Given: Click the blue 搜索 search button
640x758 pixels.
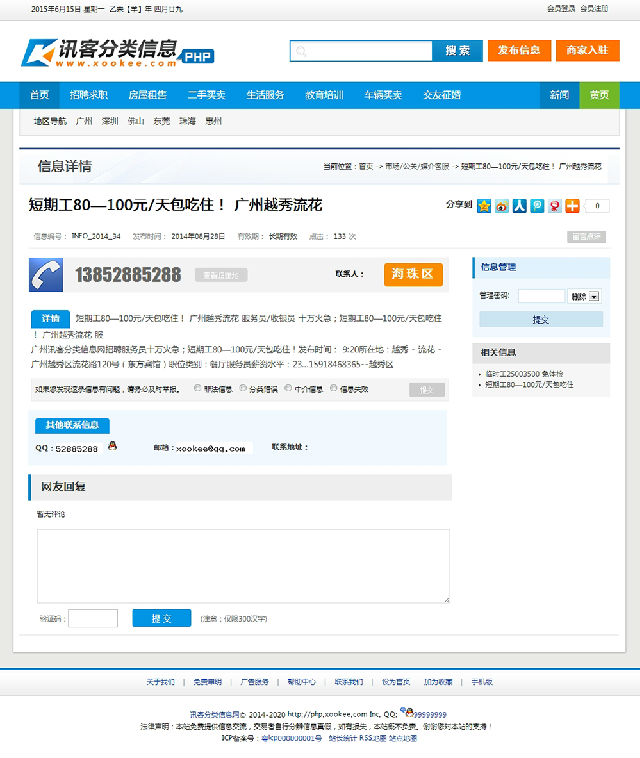Looking at the screenshot, I should click(457, 51).
